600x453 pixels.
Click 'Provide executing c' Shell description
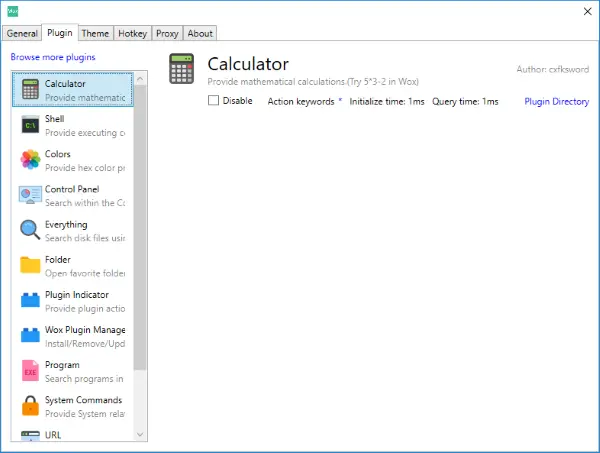[x=85, y=133]
